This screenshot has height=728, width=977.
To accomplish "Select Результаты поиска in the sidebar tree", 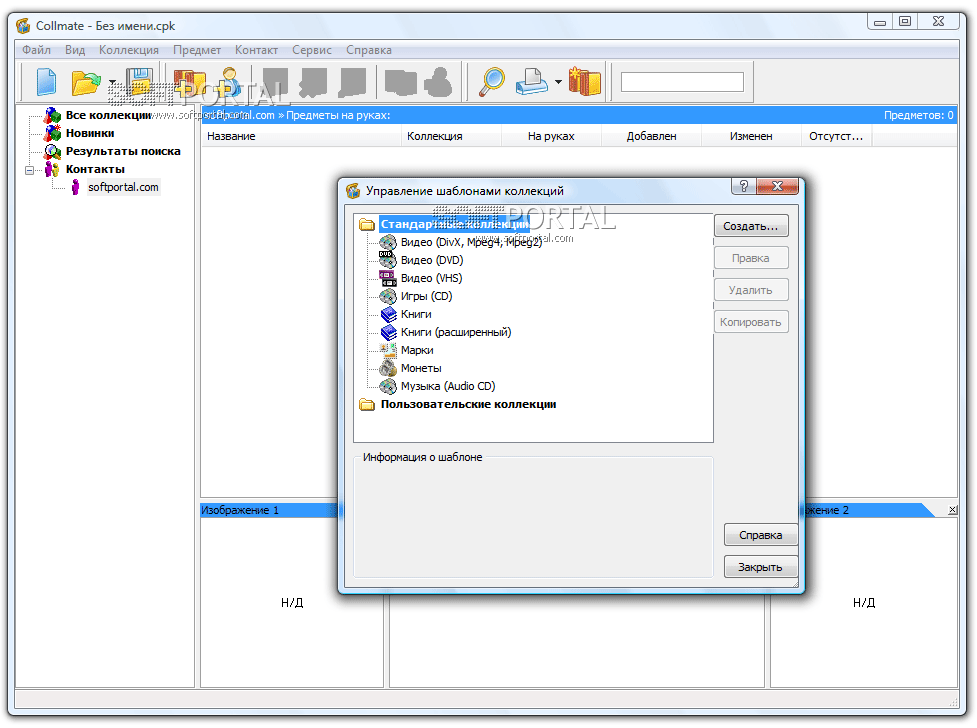I will [123, 151].
